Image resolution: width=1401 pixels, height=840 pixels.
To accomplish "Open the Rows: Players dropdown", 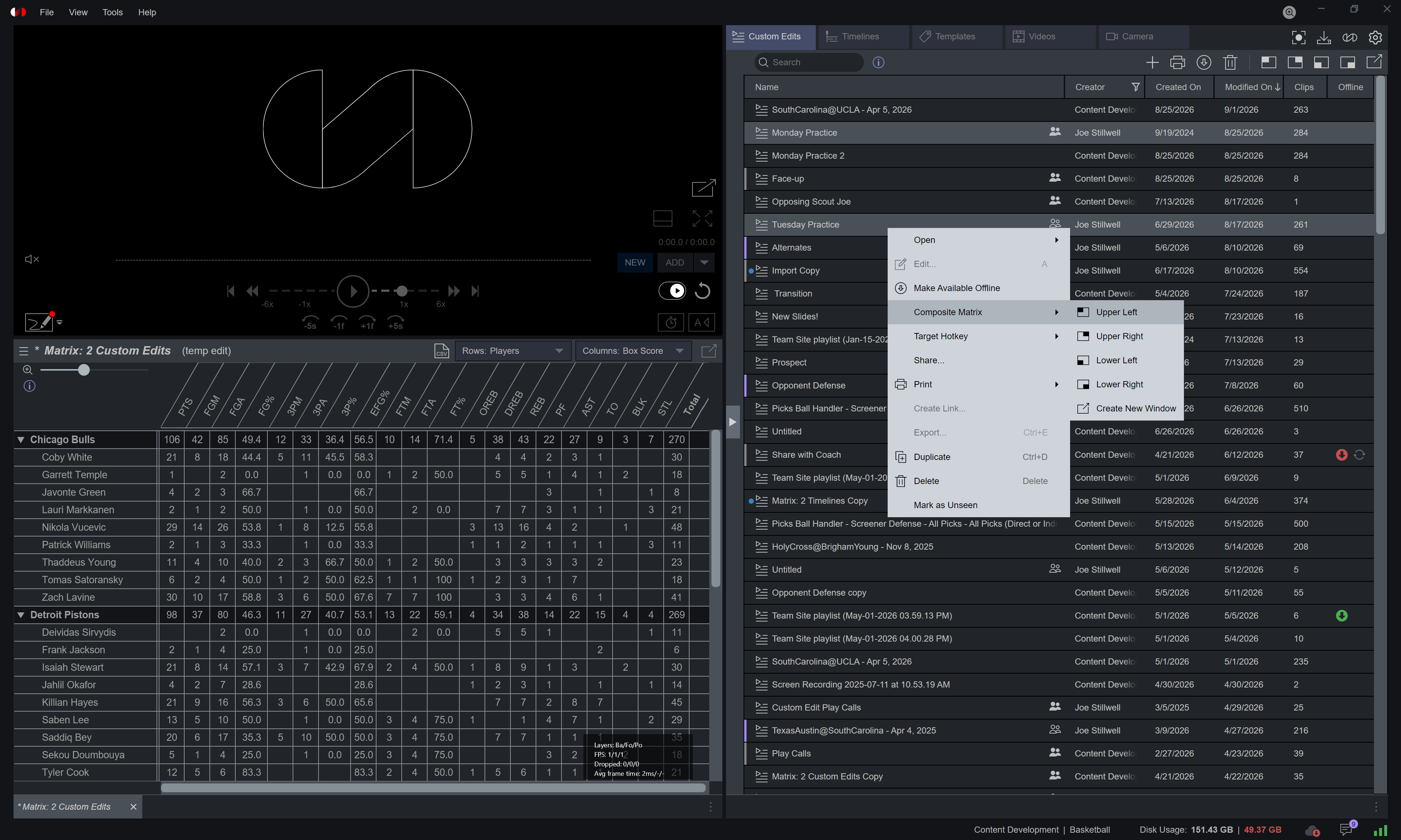I will point(513,351).
